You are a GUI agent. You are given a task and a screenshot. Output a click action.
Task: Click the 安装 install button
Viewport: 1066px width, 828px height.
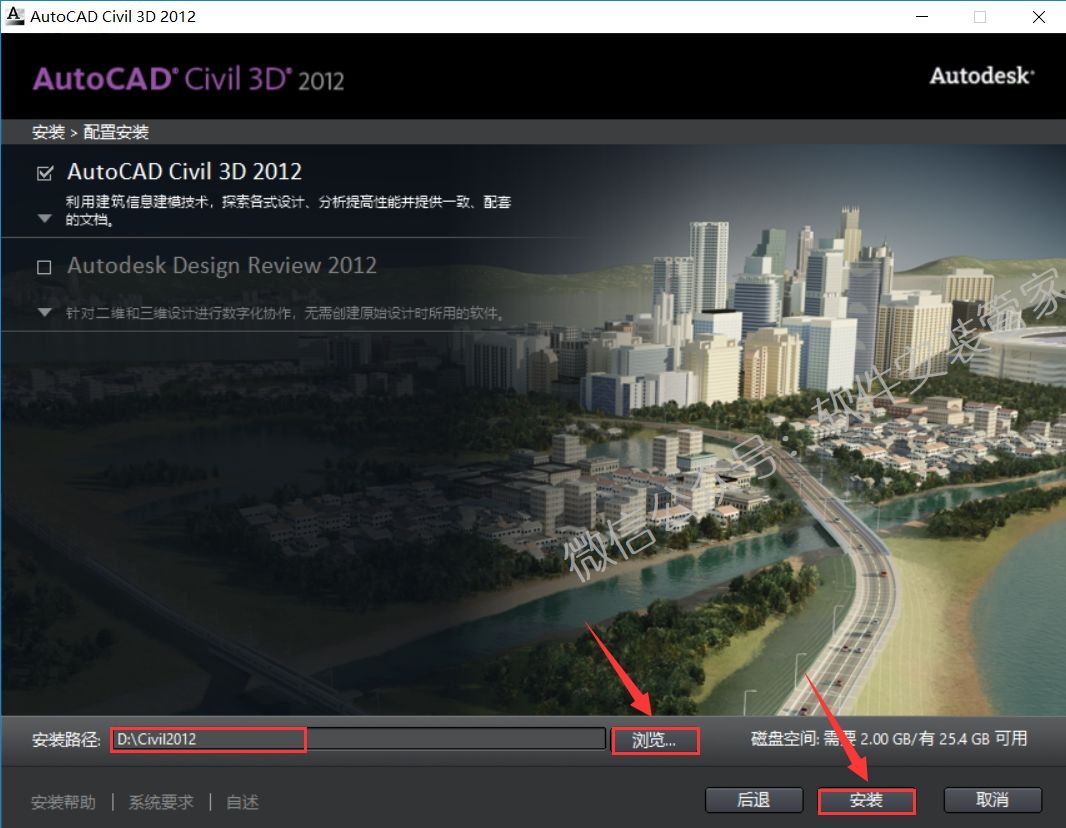point(866,800)
